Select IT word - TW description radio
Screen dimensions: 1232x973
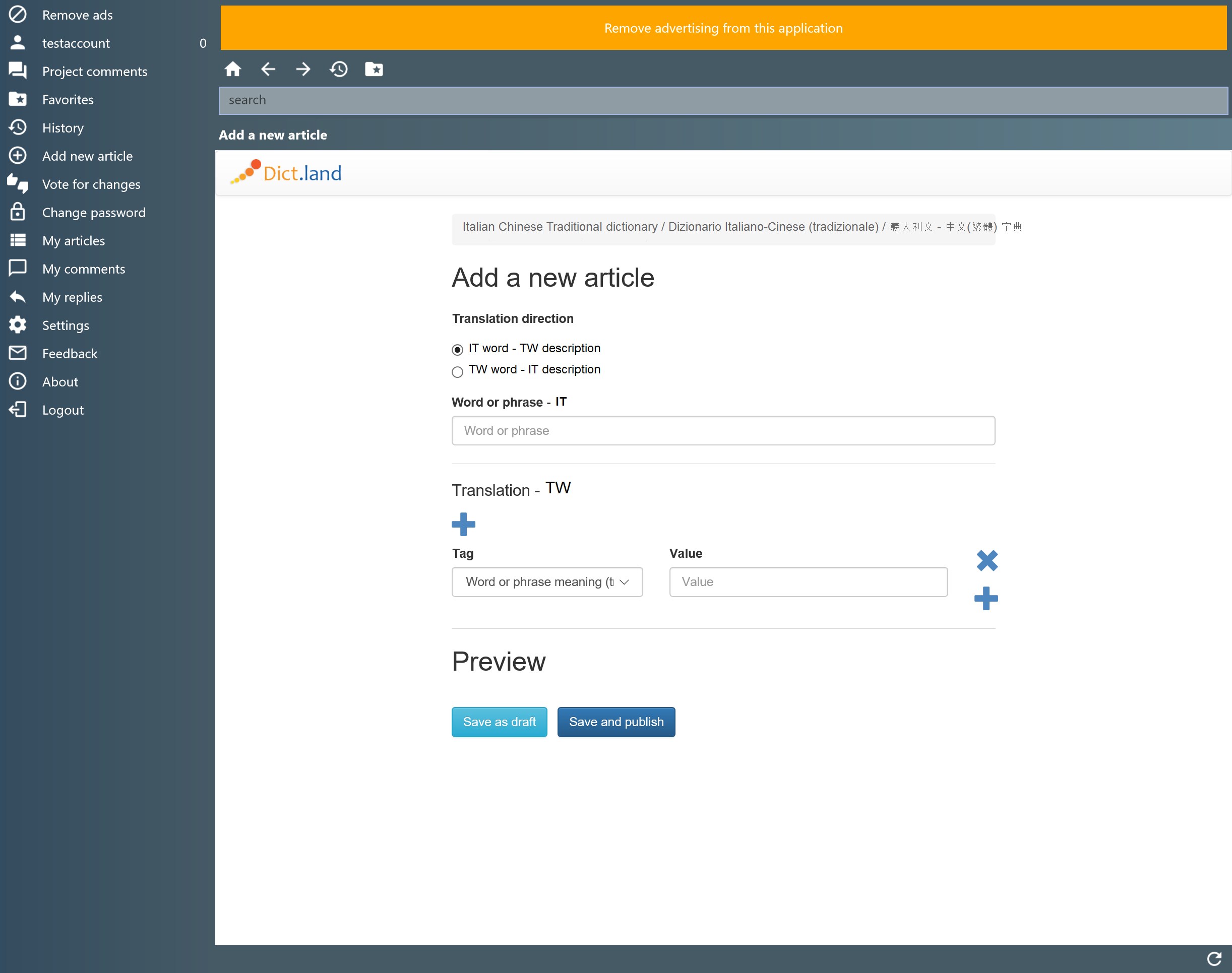click(x=458, y=349)
